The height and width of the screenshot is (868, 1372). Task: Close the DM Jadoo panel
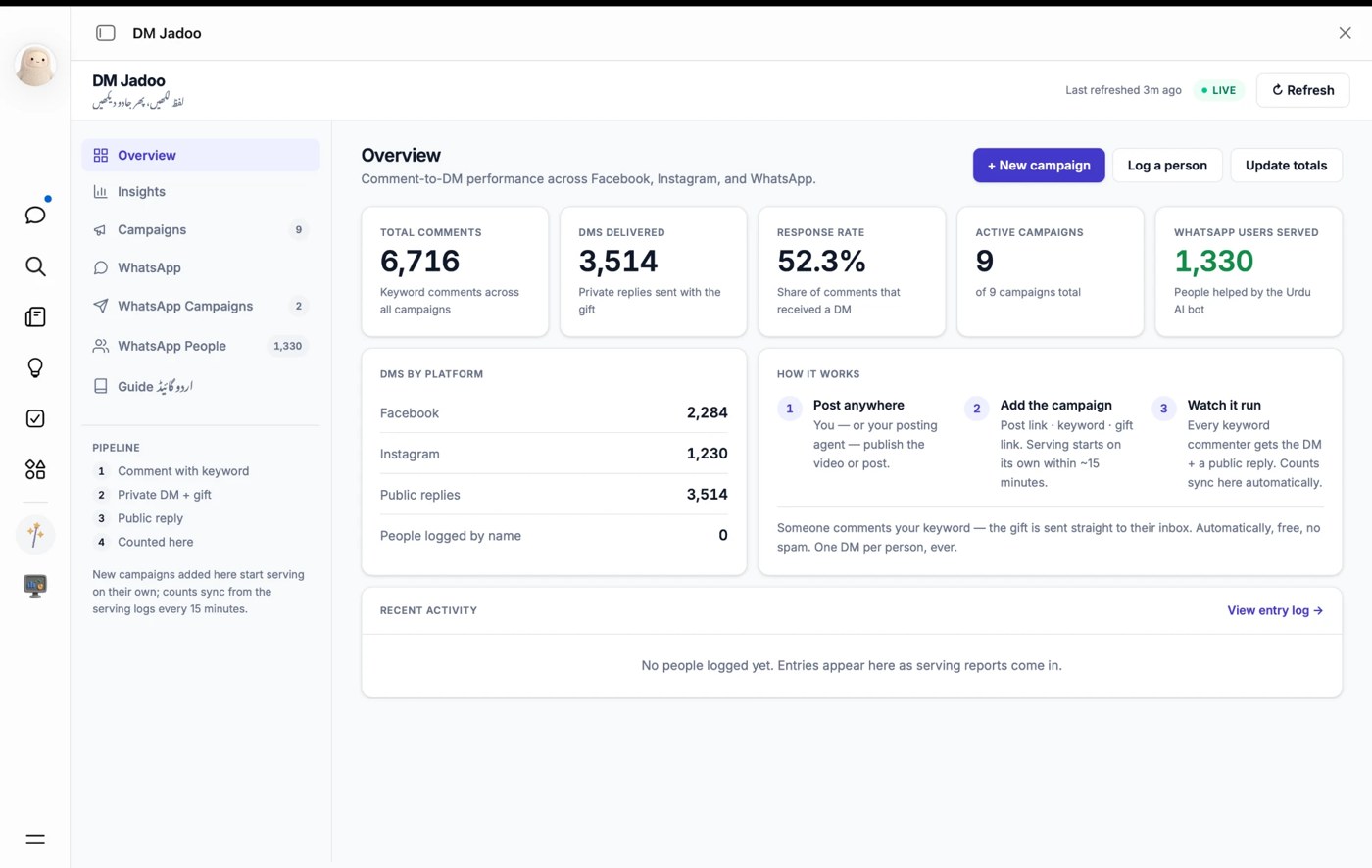coord(1345,33)
